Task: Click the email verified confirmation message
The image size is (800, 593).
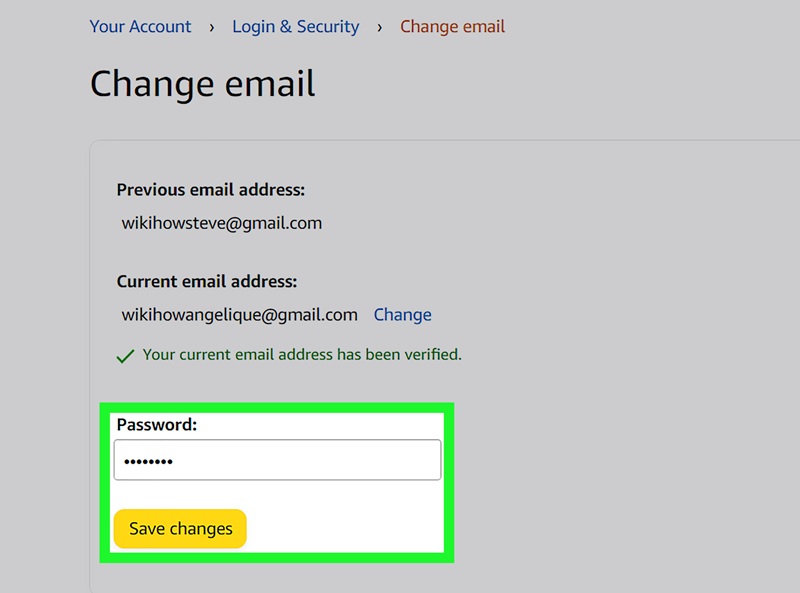Action: click(x=302, y=355)
